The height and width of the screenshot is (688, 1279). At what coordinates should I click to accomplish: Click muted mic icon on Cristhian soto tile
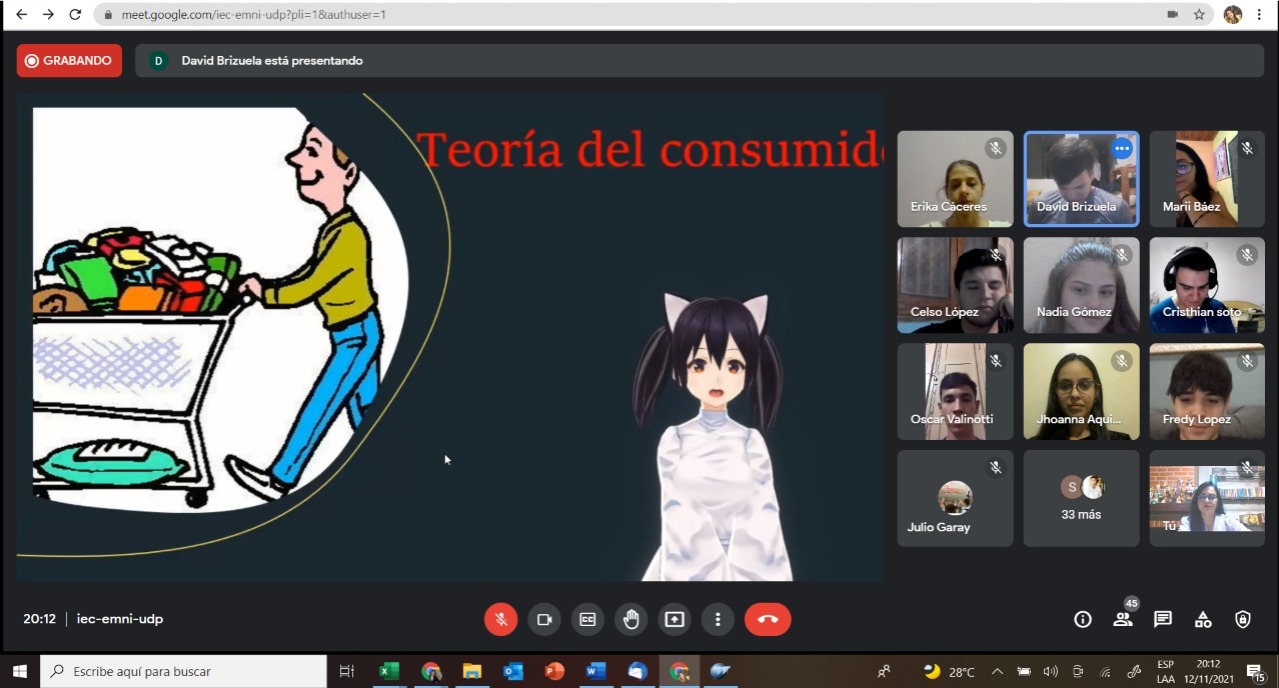[x=1247, y=255]
